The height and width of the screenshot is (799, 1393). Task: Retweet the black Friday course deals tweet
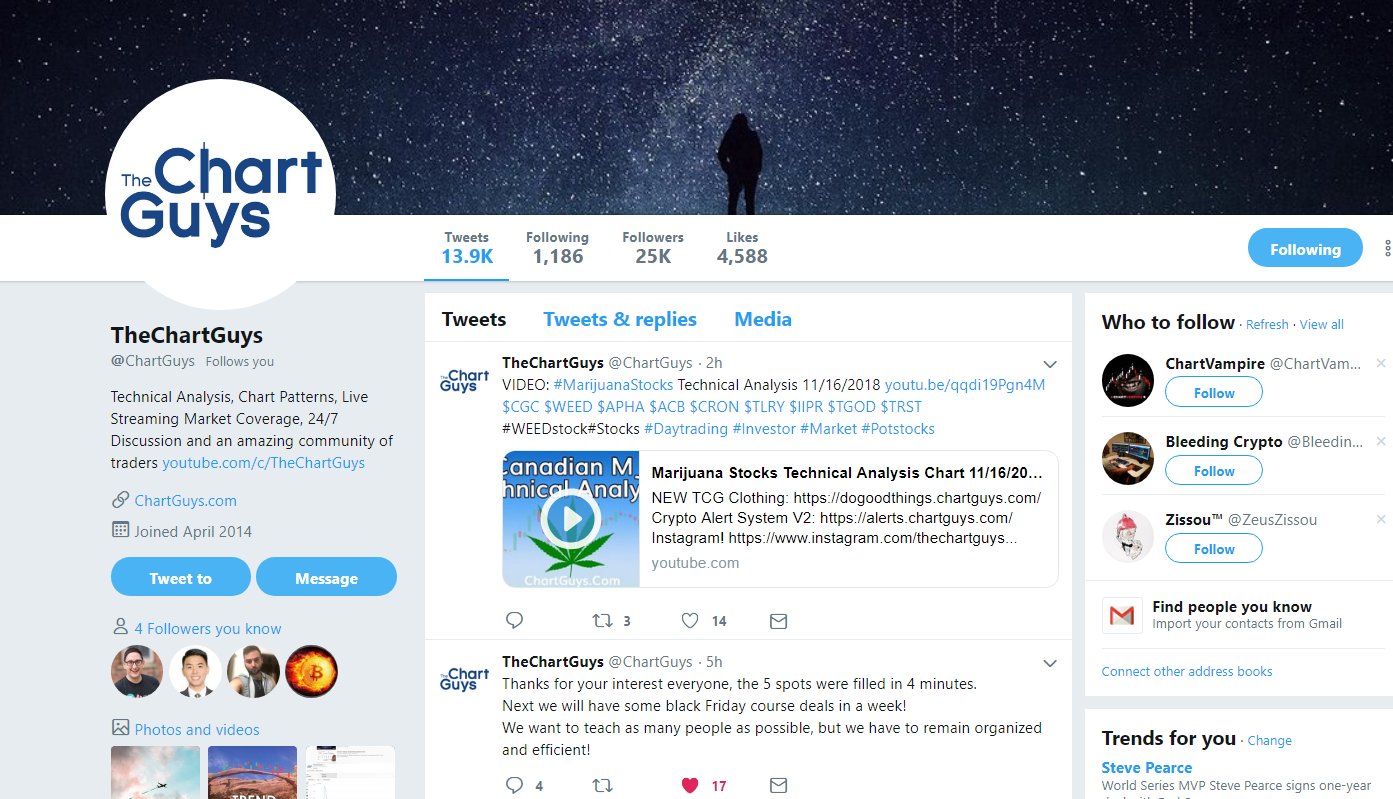(x=603, y=785)
